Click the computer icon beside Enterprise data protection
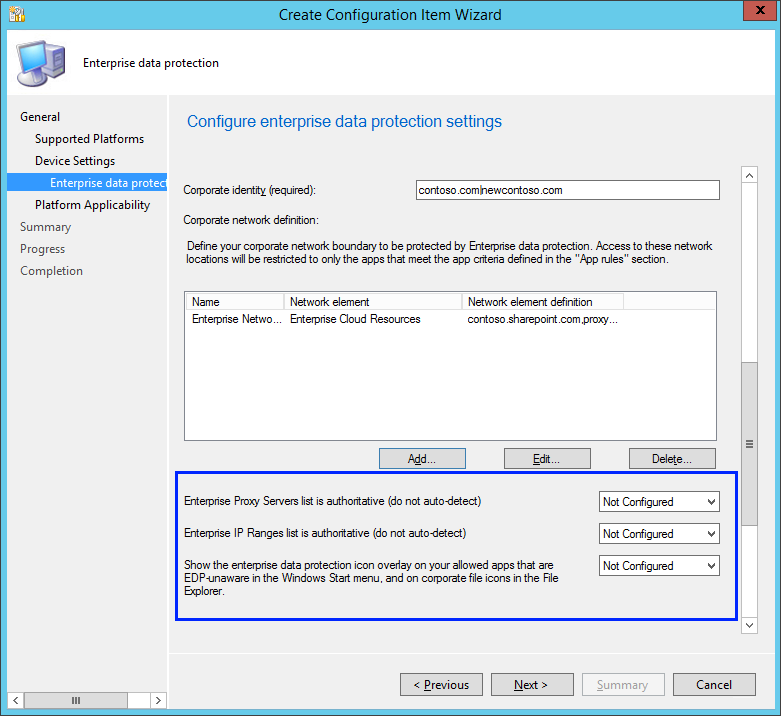 (x=41, y=63)
